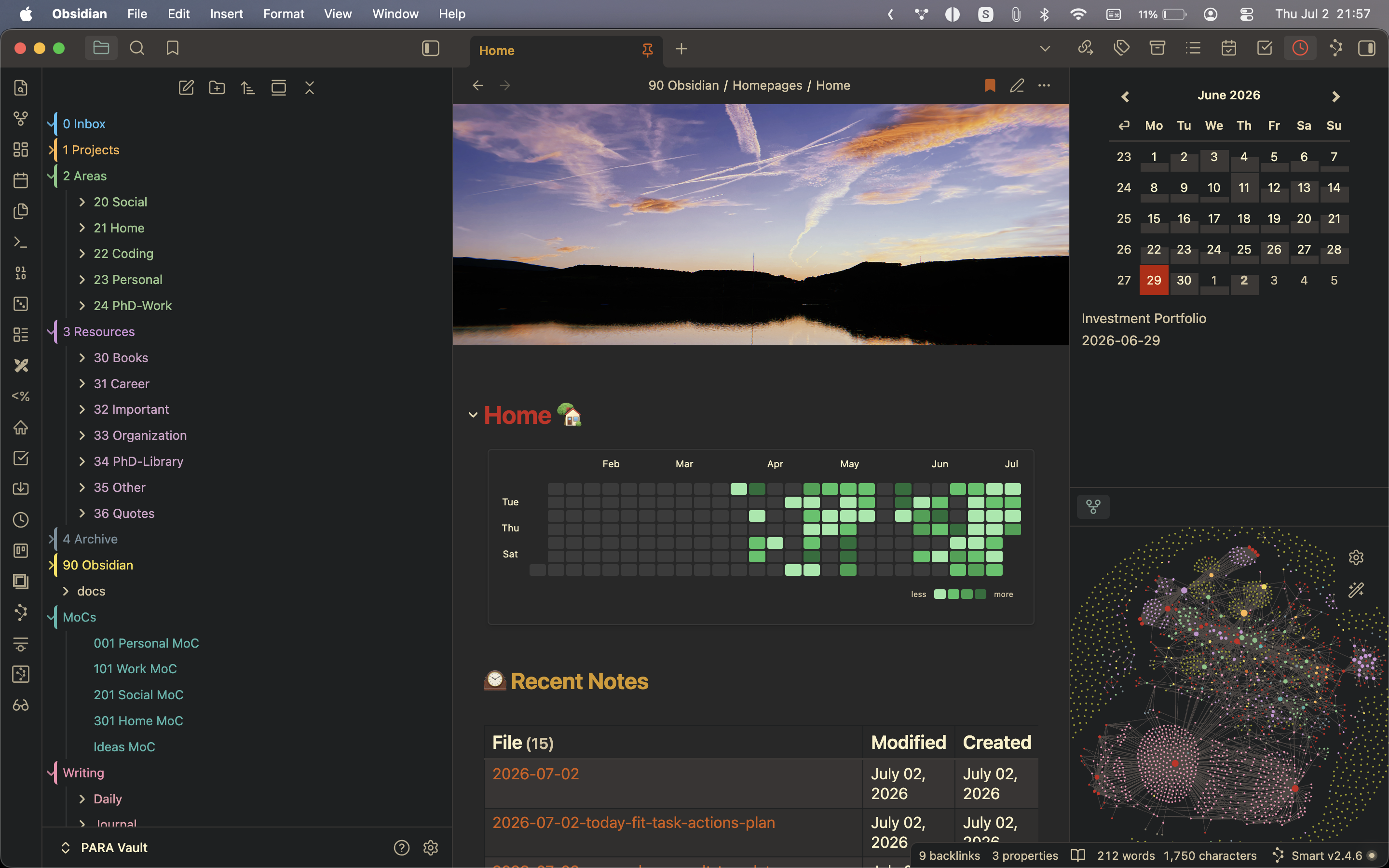Open command palette terminal icon in ribbon
Screen dimensions: 1389x868
coord(21,242)
